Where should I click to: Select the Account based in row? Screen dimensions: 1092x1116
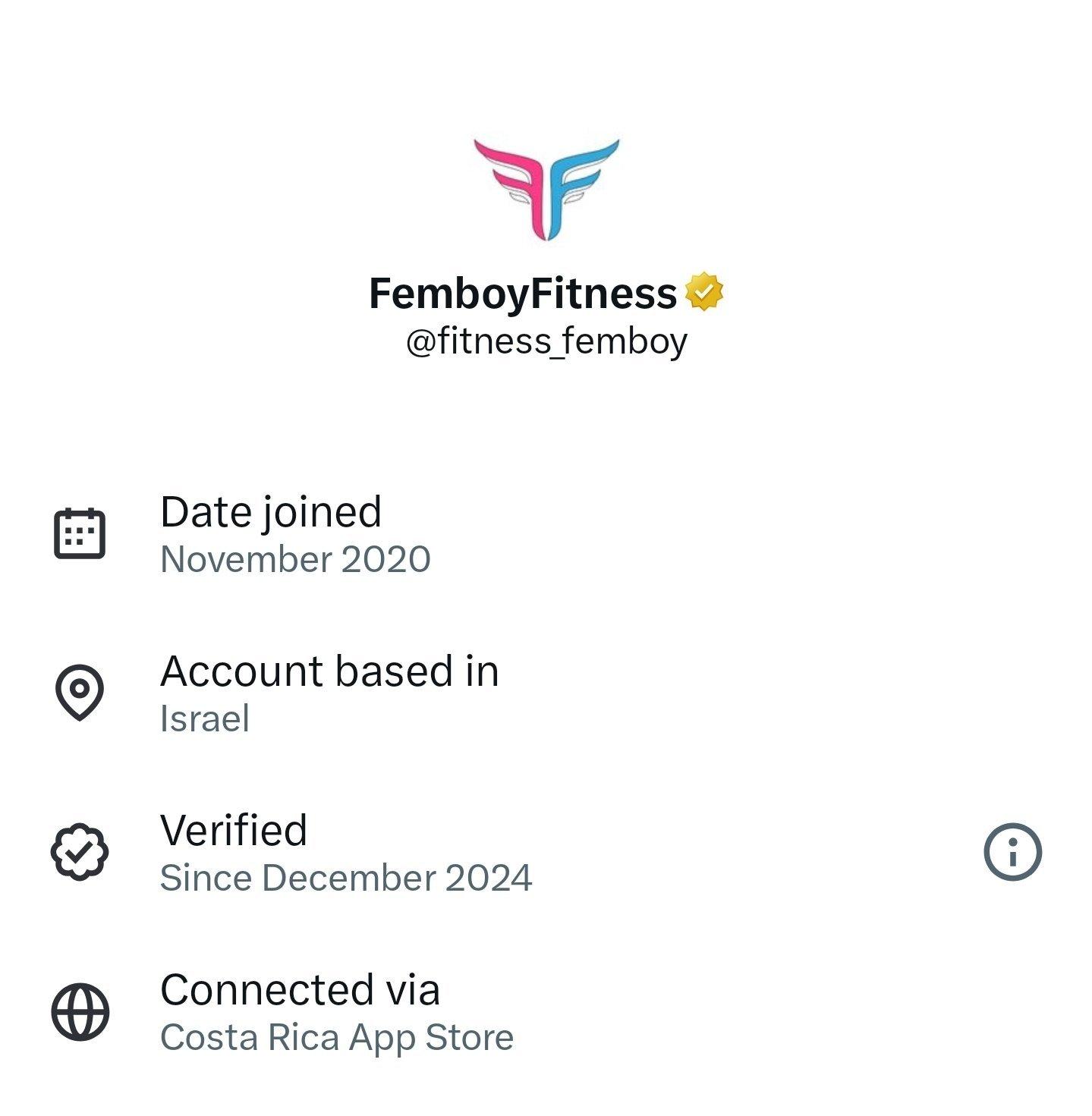click(x=329, y=671)
